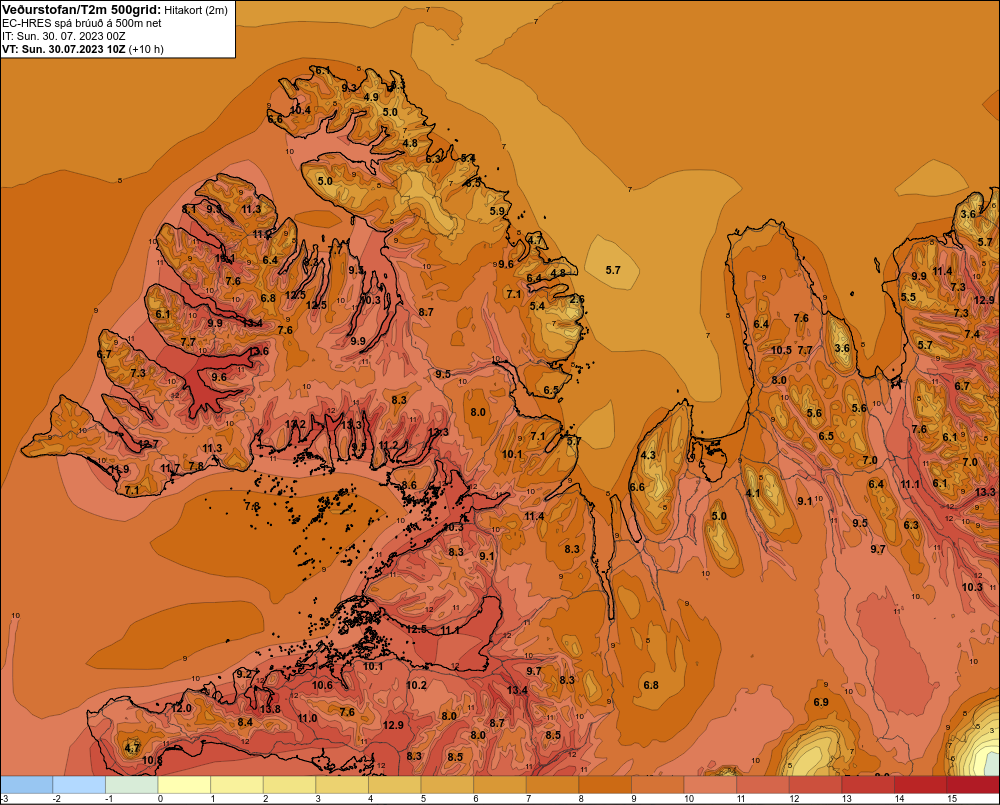Select the legend swatch between 0 and 1

click(184, 785)
